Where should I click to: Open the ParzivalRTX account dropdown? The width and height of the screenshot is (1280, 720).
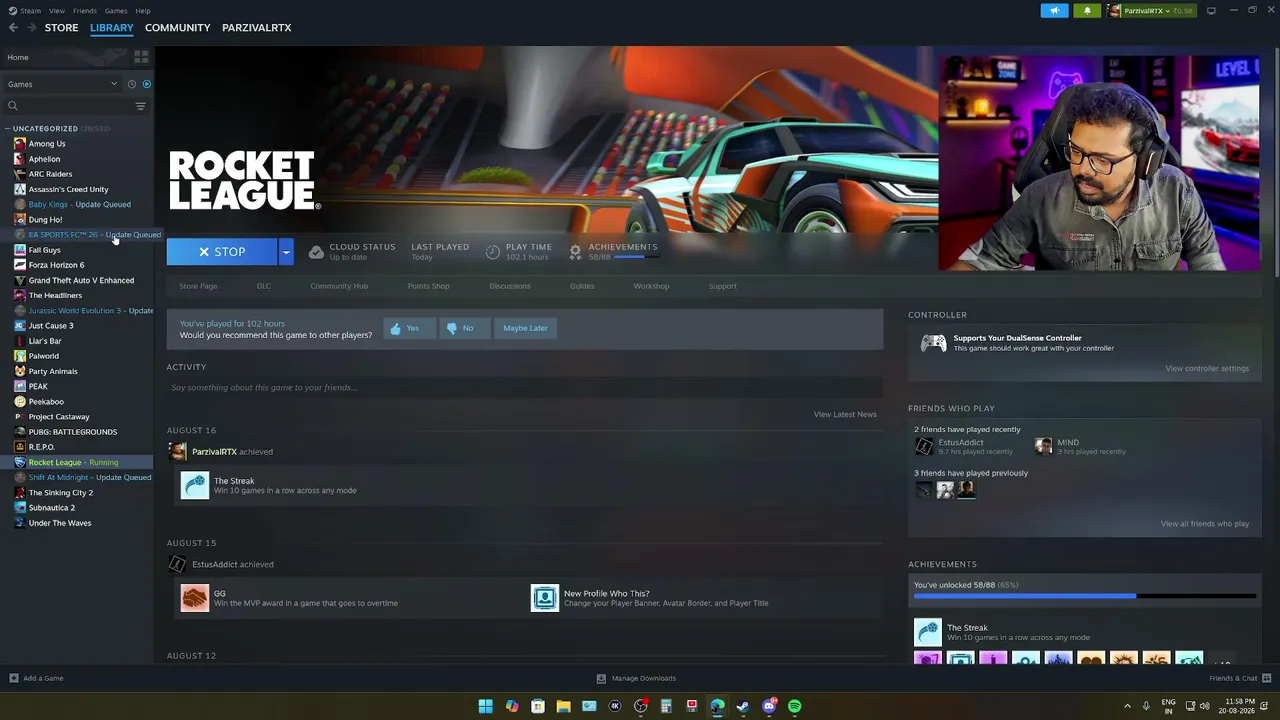click(1150, 11)
